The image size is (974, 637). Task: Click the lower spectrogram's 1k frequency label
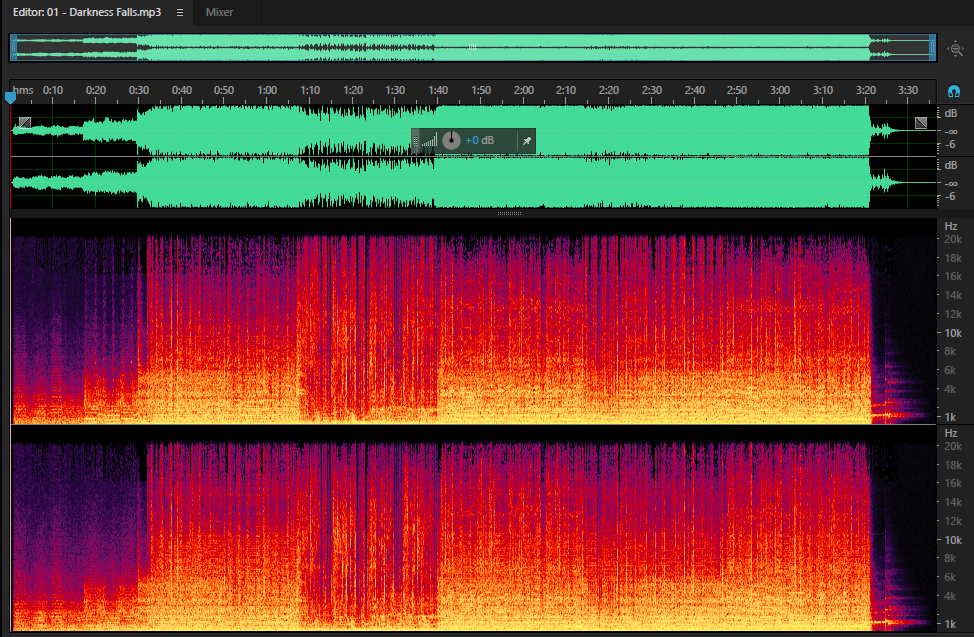tap(950, 624)
